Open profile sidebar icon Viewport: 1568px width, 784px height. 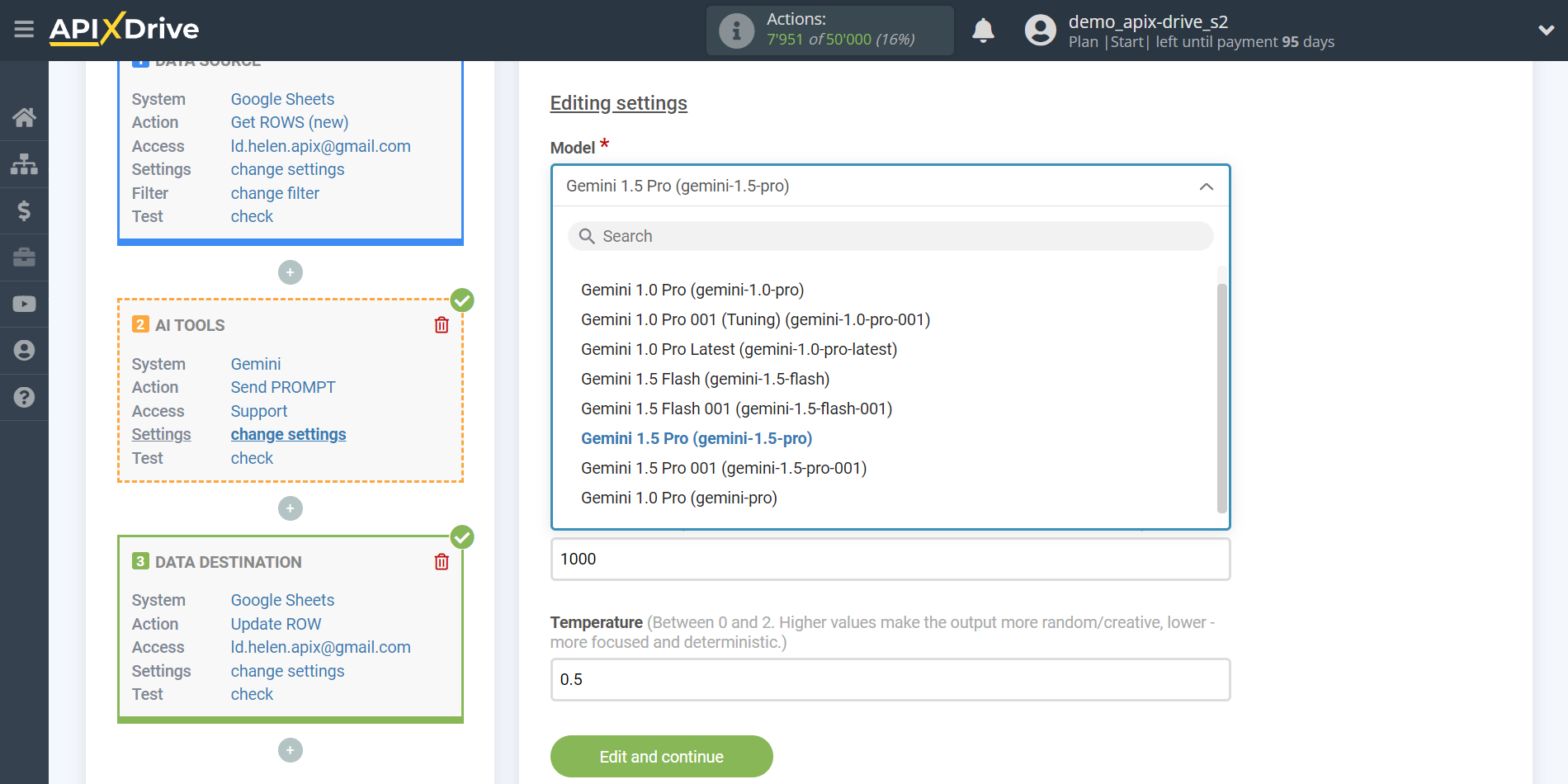click(24, 351)
